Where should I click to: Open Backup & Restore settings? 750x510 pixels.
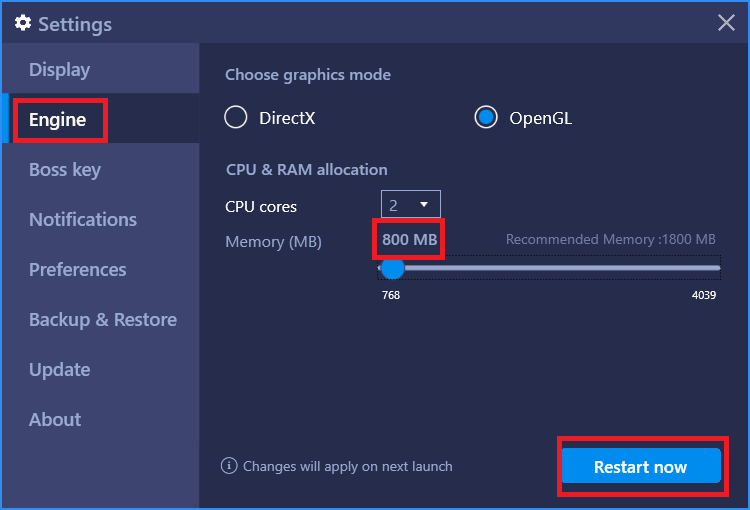100,320
